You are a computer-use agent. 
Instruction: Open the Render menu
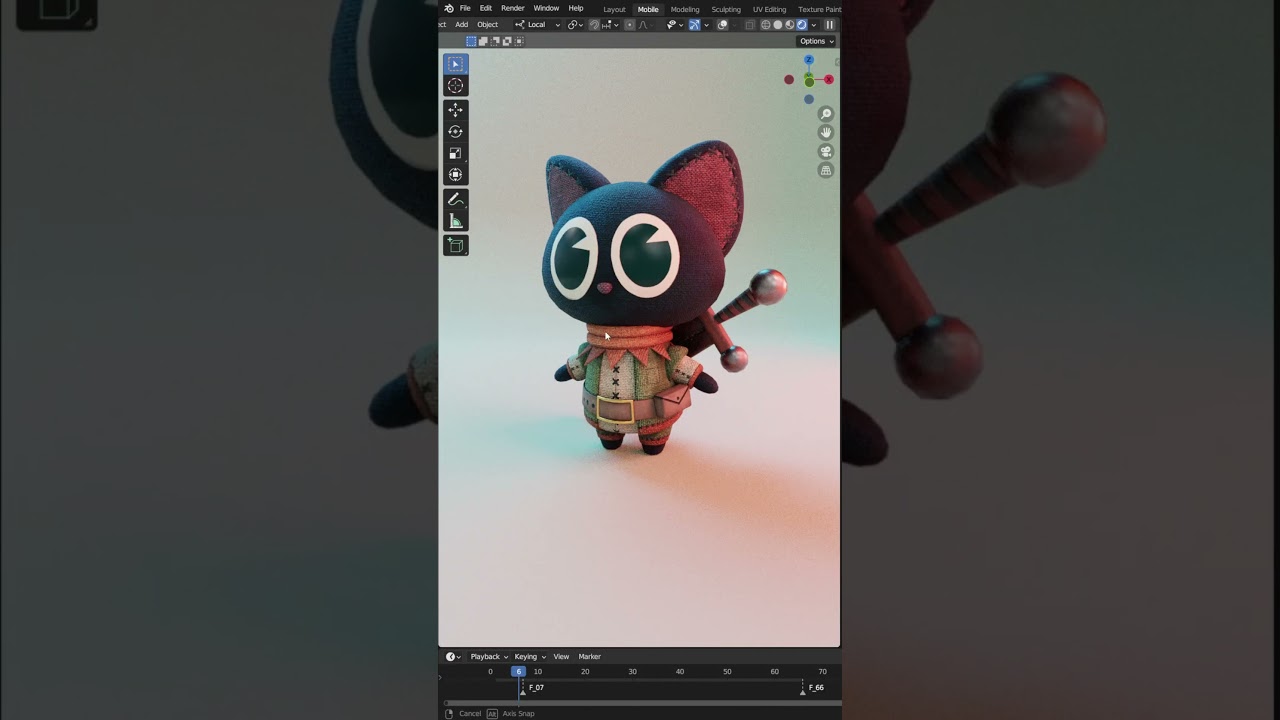(513, 8)
